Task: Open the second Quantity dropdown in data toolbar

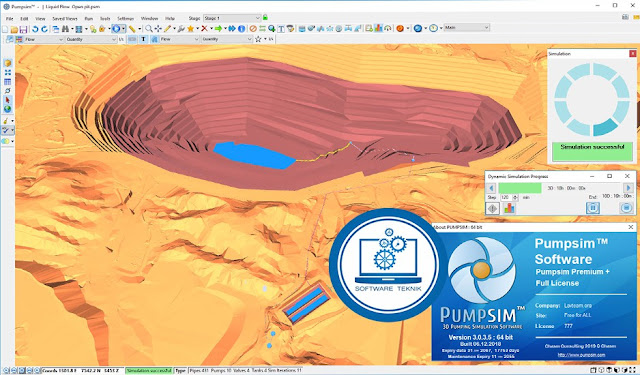Action: 227,40
